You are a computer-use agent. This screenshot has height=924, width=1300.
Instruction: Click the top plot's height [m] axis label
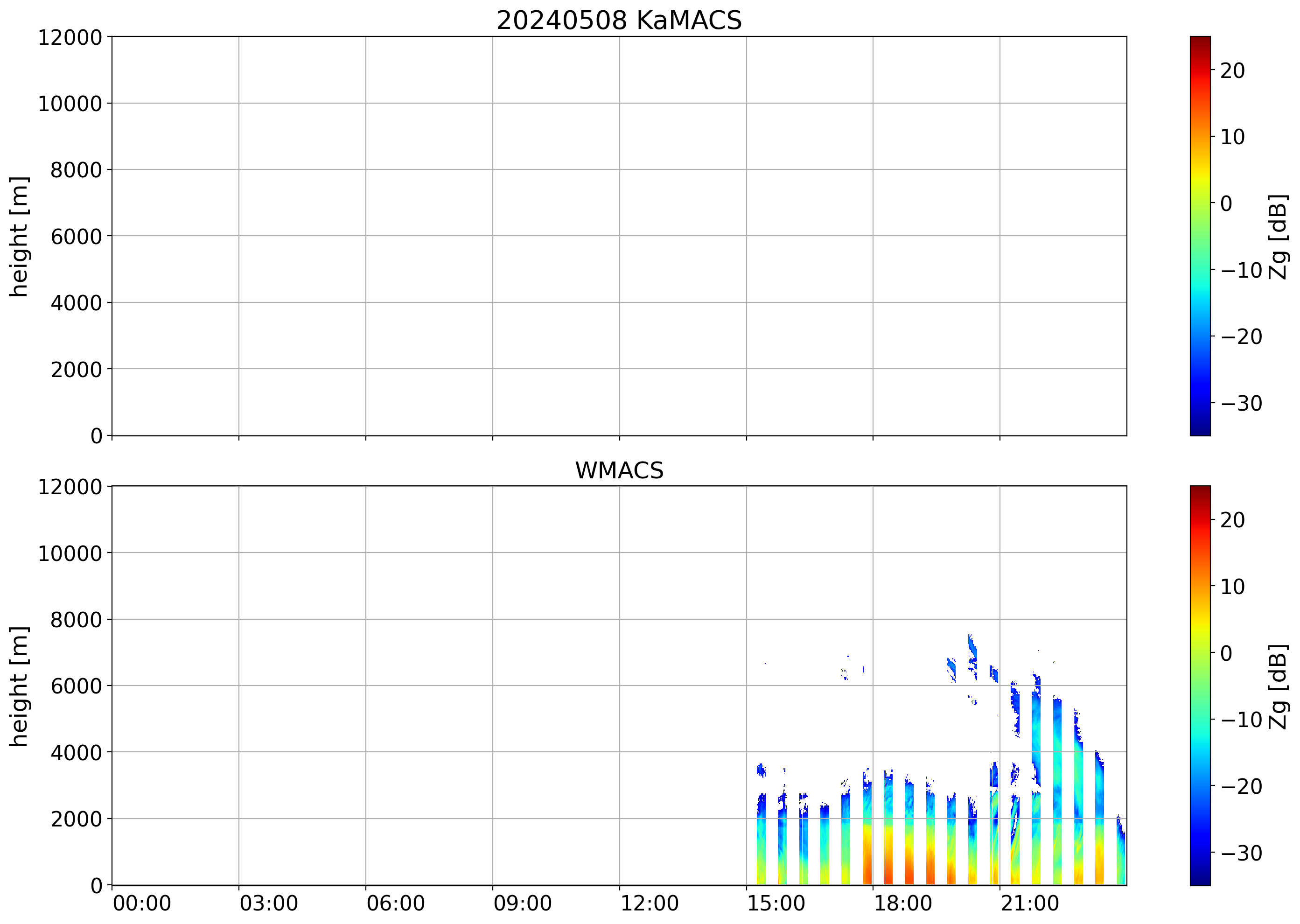coord(19,236)
